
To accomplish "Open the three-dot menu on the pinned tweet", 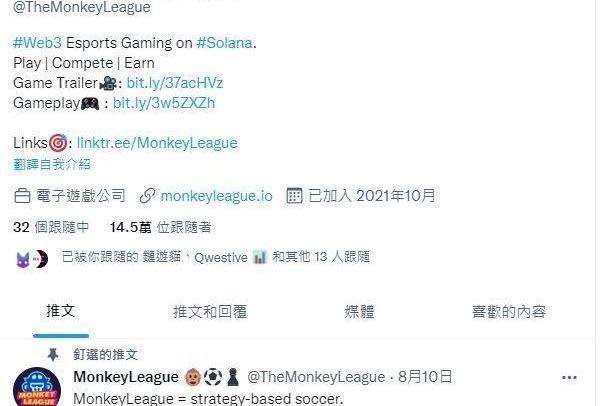I will point(569,378).
